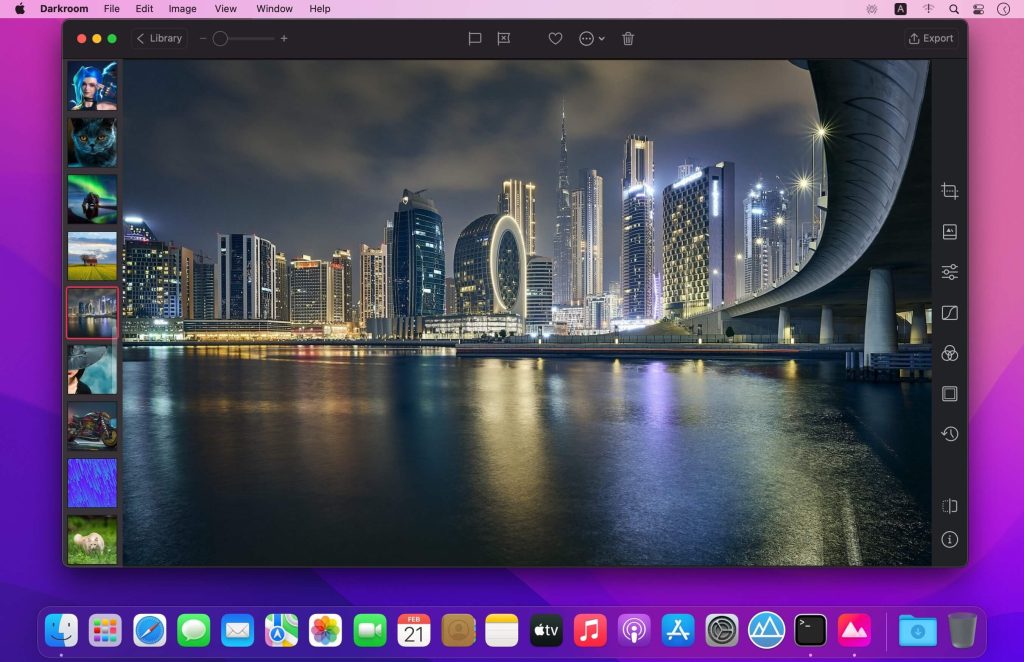Favorite the photo with the heart icon

[x=556, y=38]
